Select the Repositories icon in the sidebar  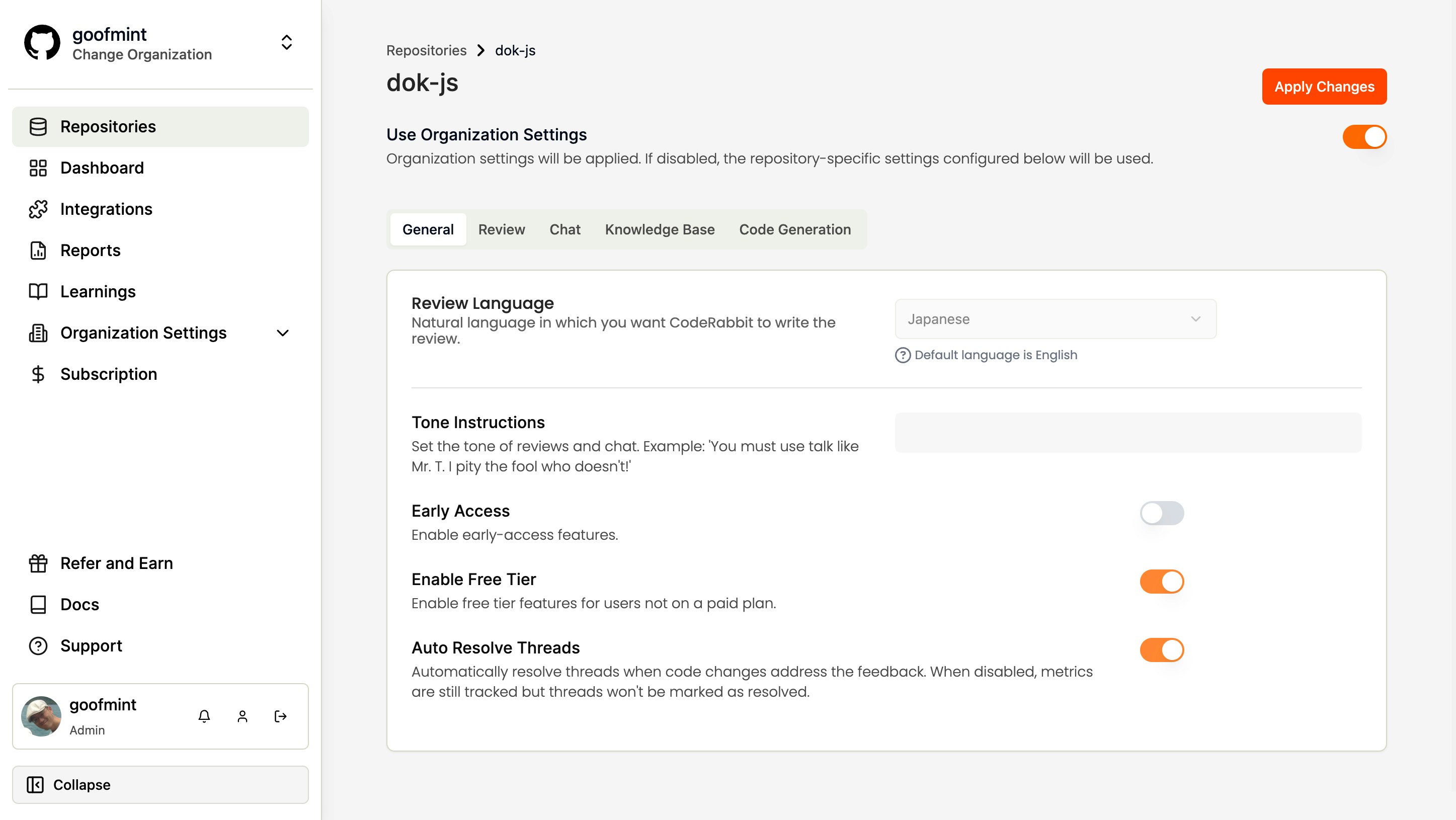point(38,127)
